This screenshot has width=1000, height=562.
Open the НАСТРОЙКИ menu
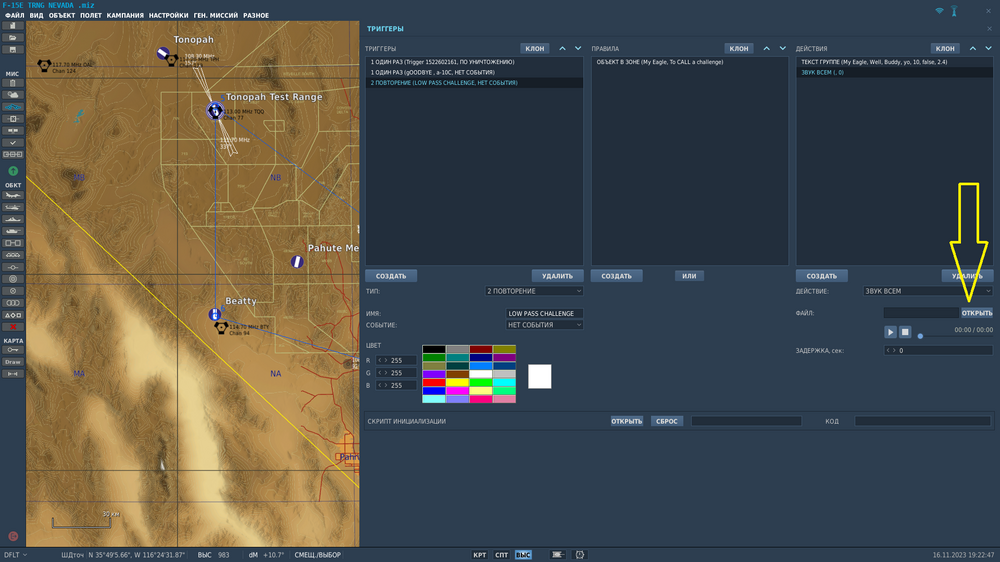[169, 16]
